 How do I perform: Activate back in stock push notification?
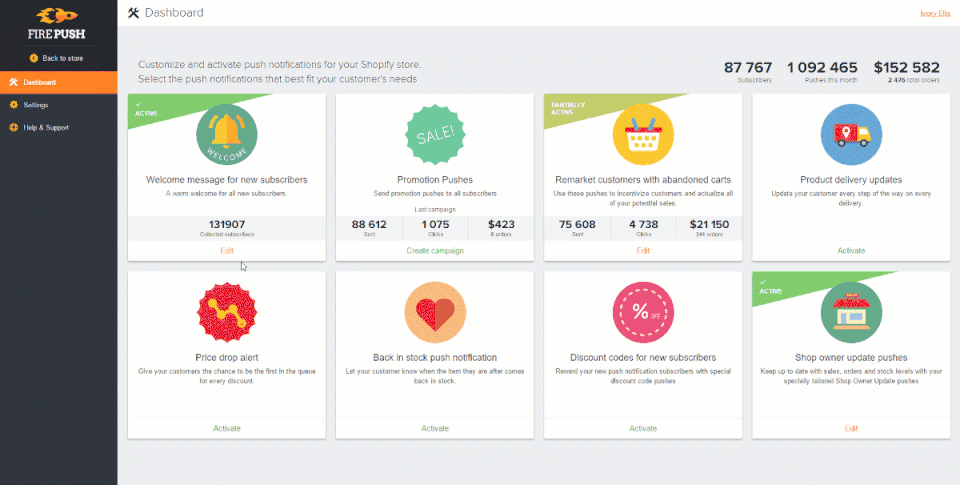click(x=435, y=428)
